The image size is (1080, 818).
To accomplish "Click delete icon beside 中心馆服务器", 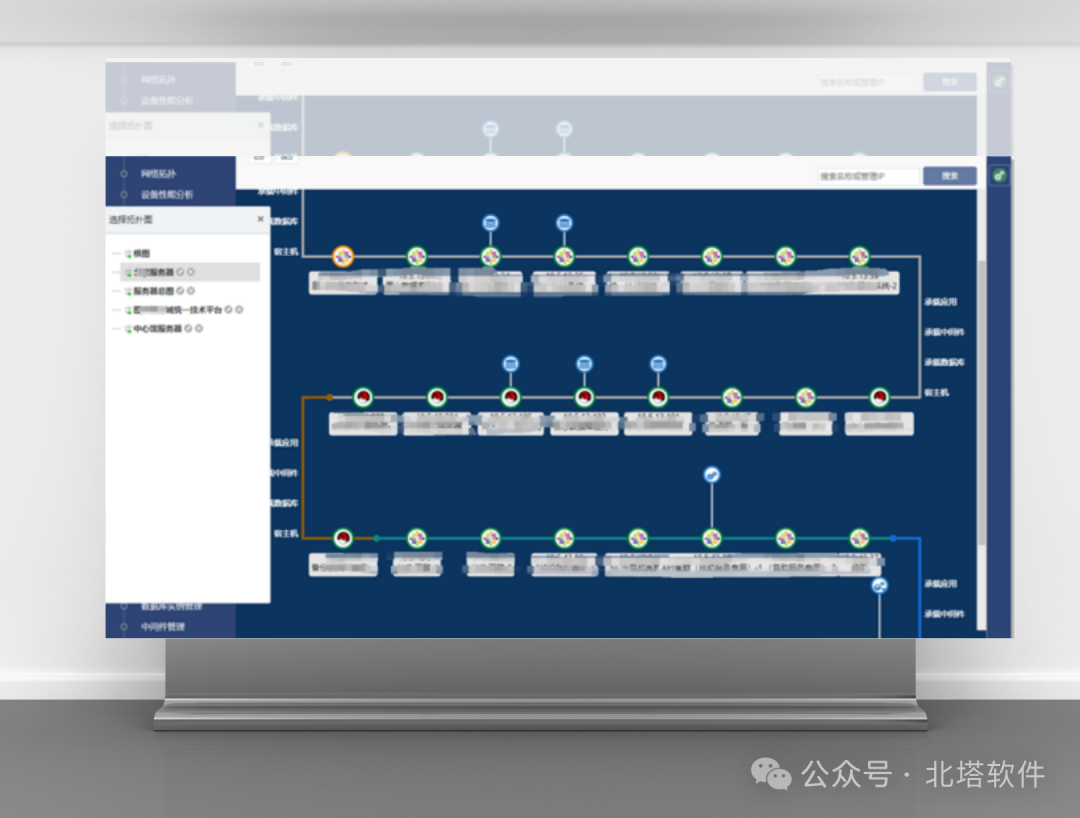I will click(199, 328).
